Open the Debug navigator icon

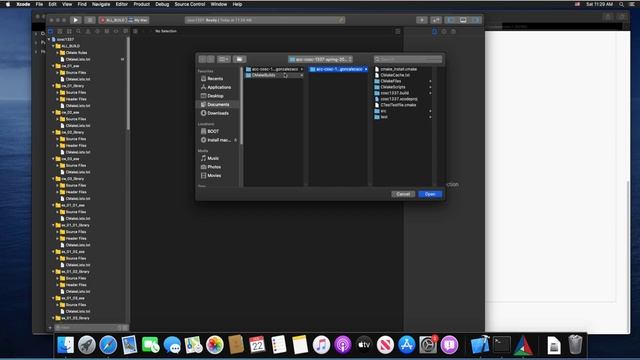click(107, 31)
